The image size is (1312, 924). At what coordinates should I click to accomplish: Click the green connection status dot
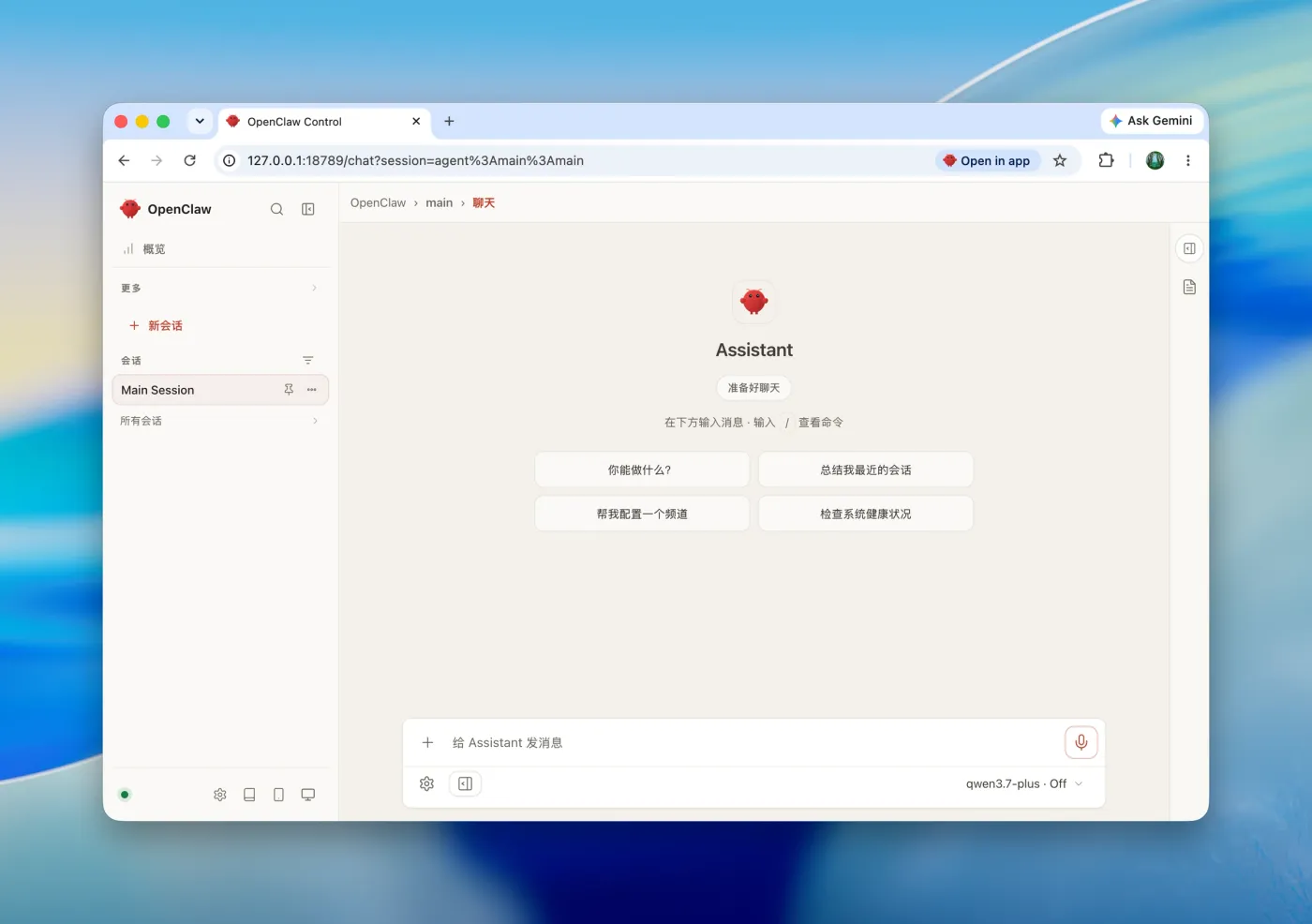coord(125,795)
